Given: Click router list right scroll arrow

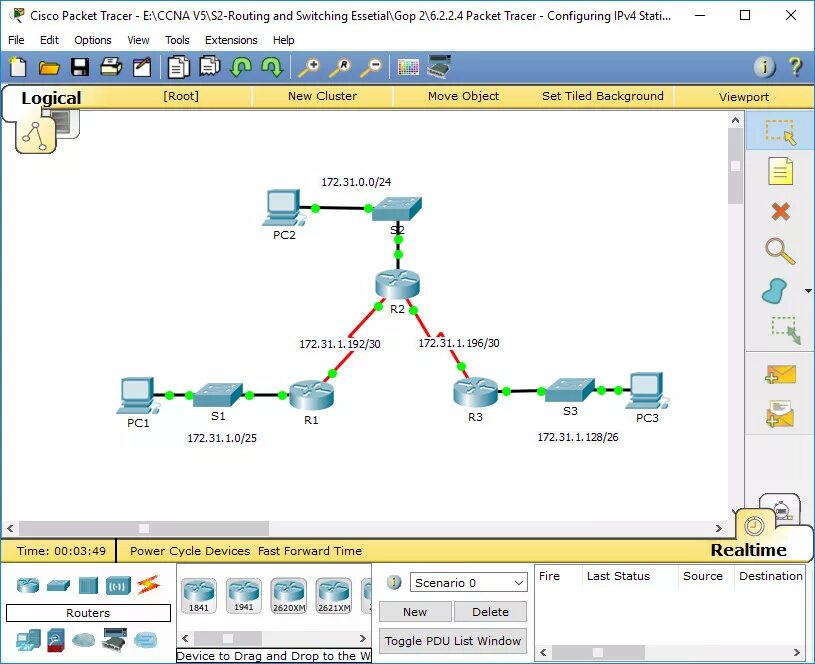Looking at the screenshot, I should (x=363, y=638).
